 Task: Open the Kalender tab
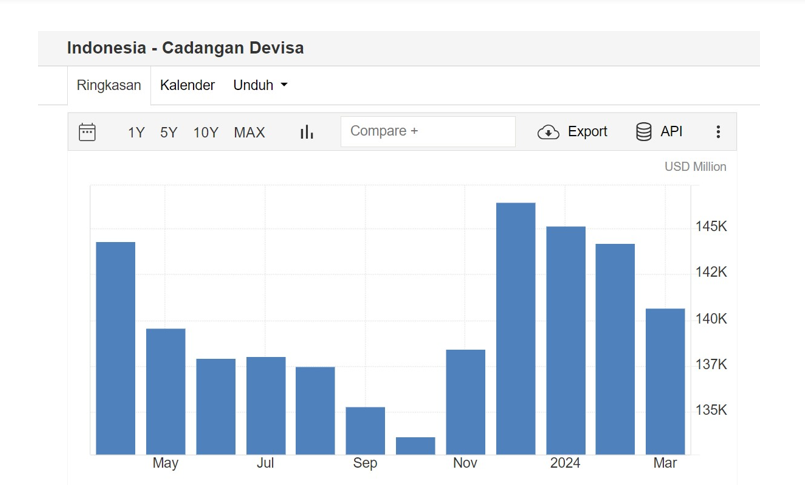point(187,85)
